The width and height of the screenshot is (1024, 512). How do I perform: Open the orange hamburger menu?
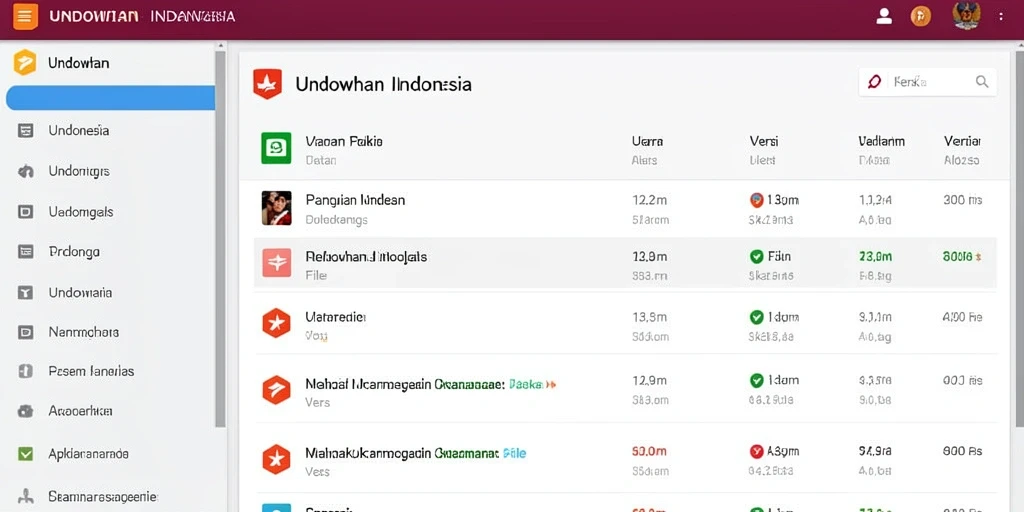click(25, 16)
